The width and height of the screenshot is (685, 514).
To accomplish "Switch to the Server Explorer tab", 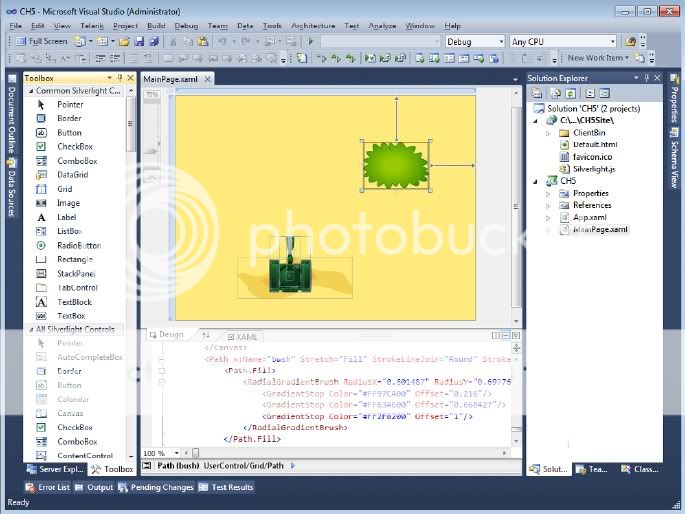I will [55, 469].
